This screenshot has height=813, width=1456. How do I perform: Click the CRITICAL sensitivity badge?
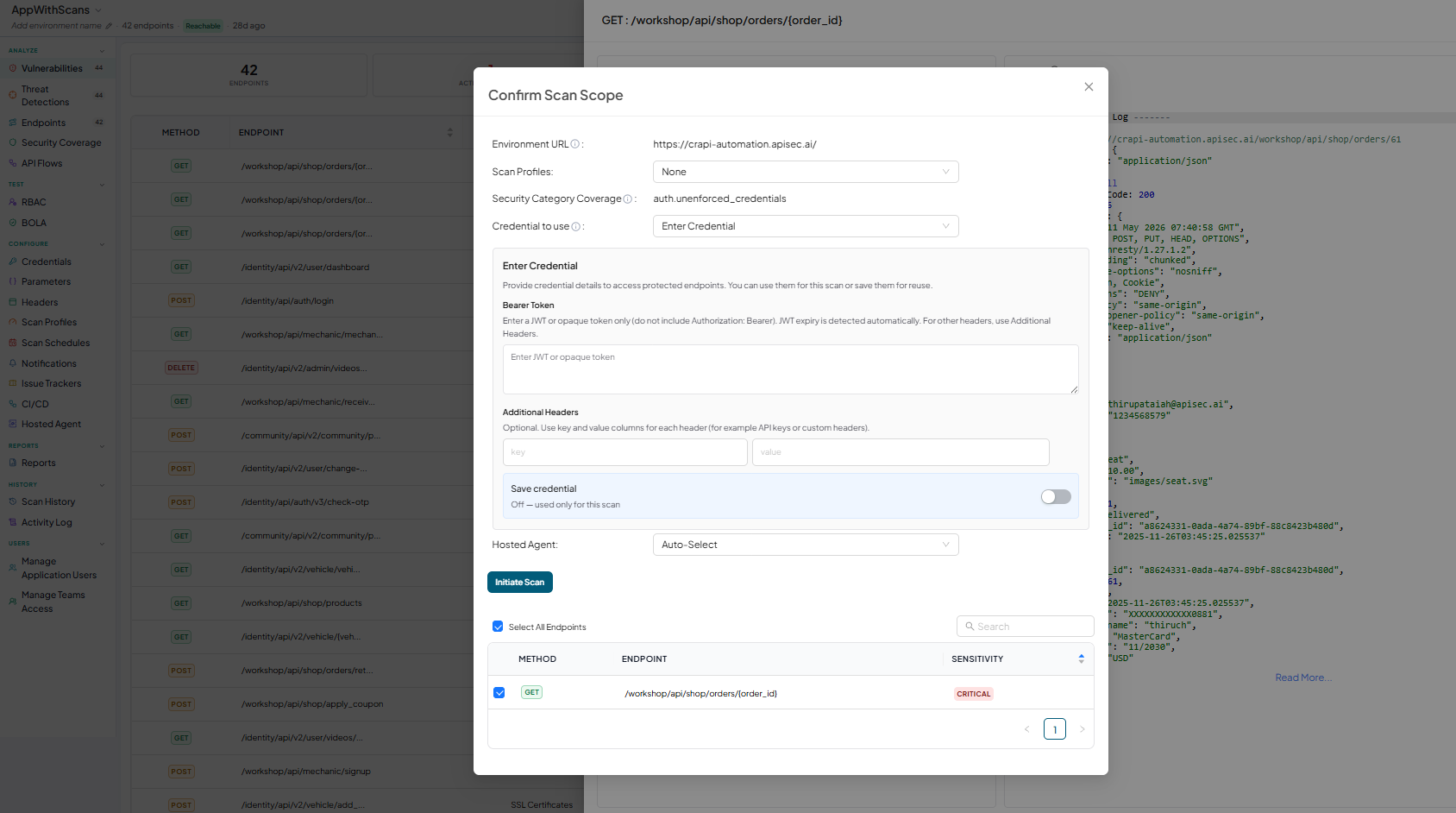click(x=974, y=694)
